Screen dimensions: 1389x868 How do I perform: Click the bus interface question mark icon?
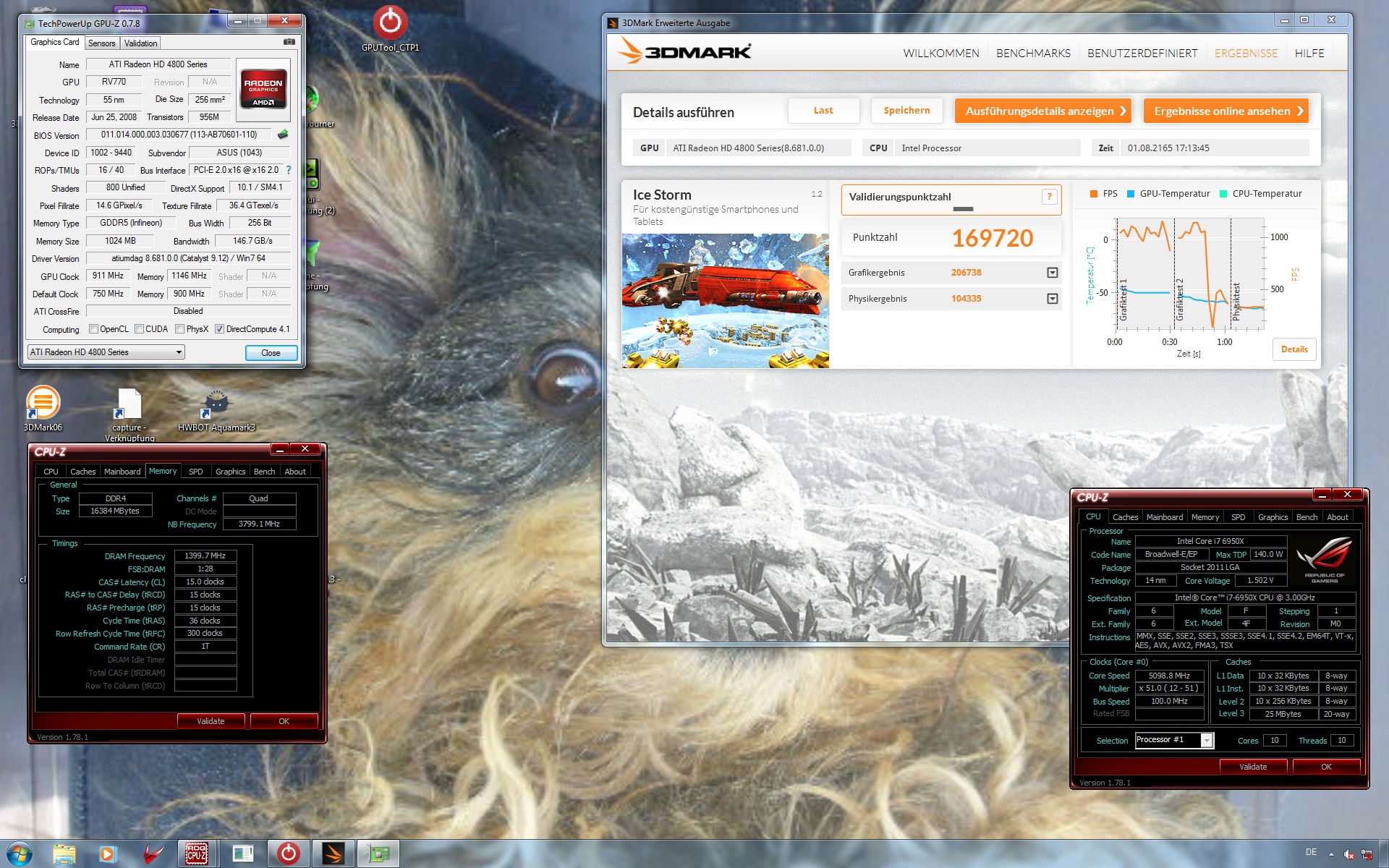pyautogui.click(x=288, y=170)
